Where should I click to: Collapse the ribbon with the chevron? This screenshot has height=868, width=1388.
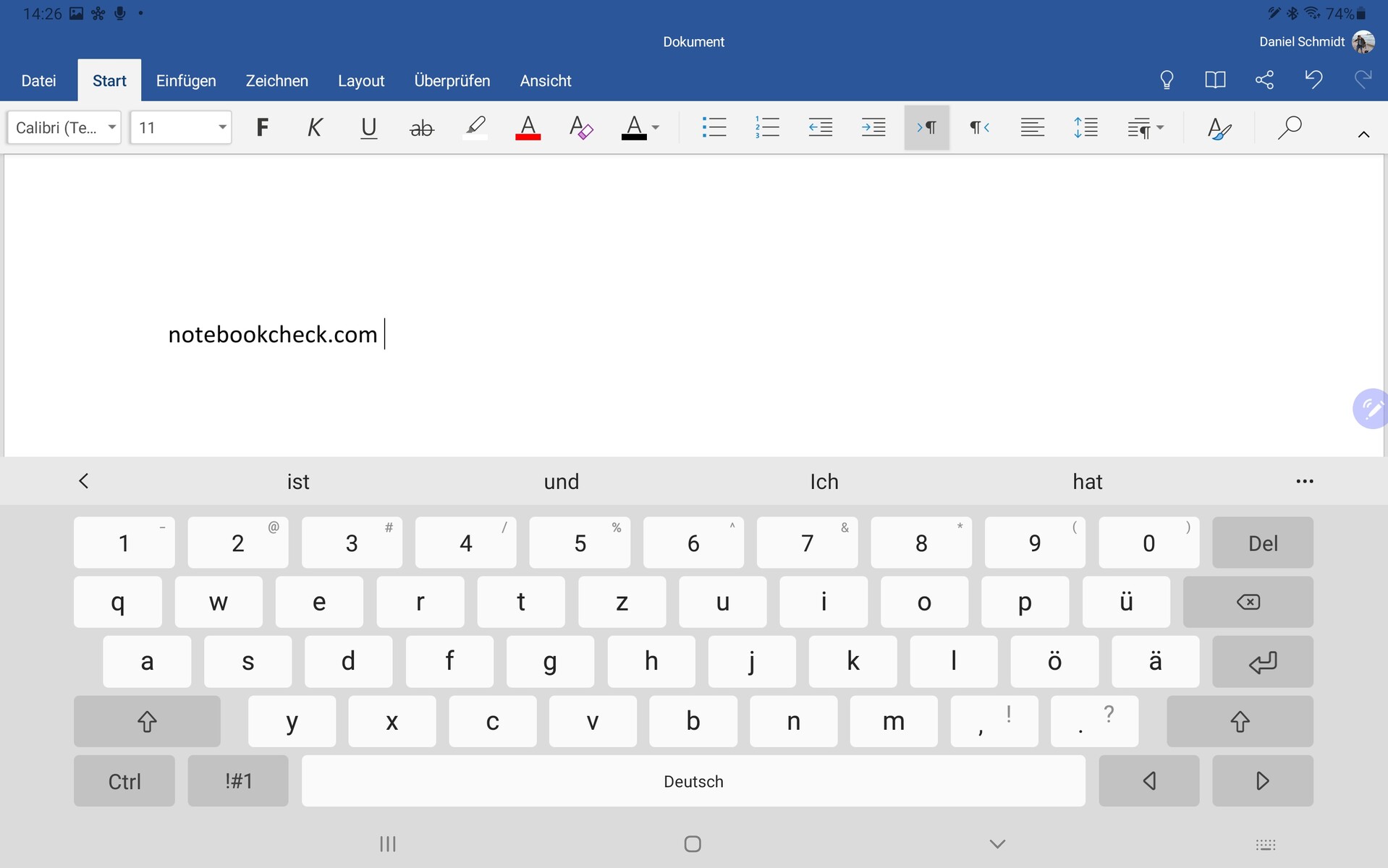point(1363,135)
